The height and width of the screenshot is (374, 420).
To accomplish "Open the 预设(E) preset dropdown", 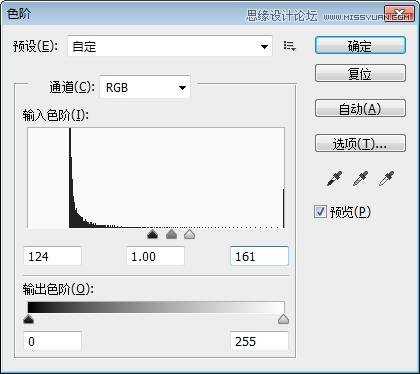I will pyautogui.click(x=170, y=46).
